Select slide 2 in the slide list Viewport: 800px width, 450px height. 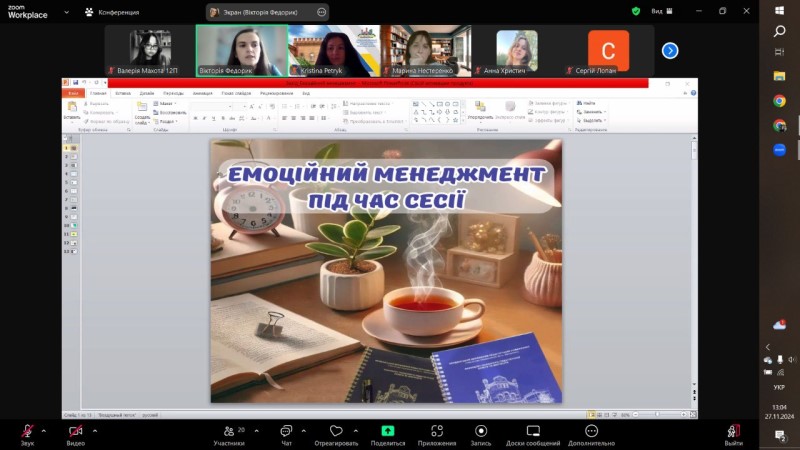71,157
